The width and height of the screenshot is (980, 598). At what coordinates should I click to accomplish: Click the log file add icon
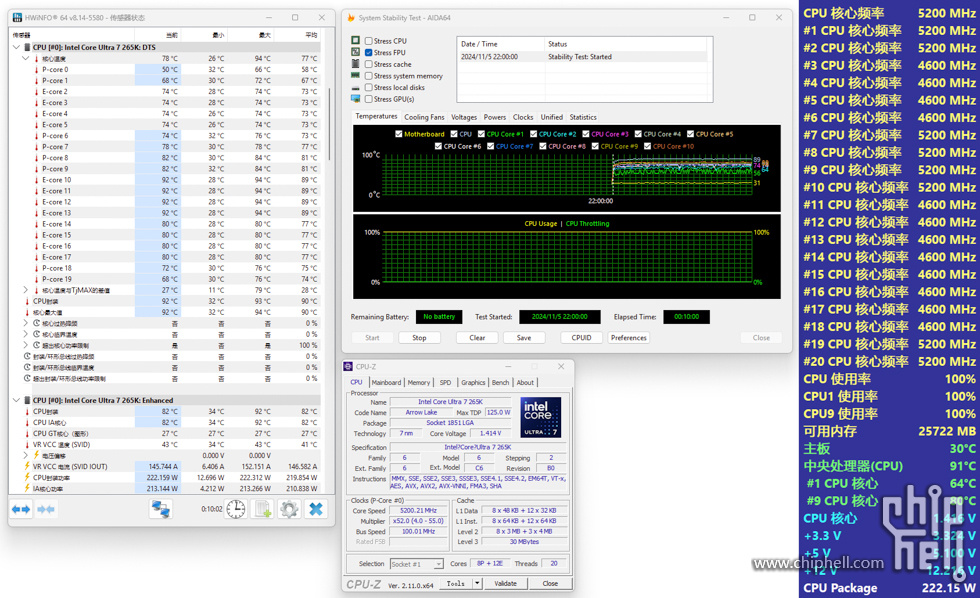263,509
